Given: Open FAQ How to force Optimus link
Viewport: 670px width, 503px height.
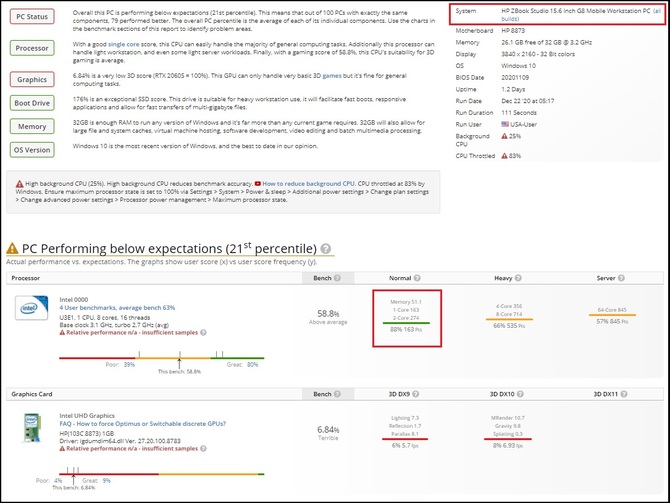Looking at the screenshot, I should click(143, 424).
